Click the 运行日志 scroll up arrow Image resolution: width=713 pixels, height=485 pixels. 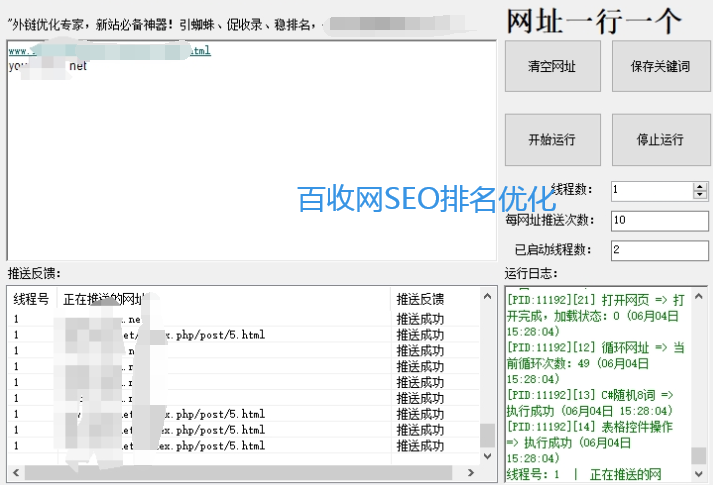click(x=699, y=296)
